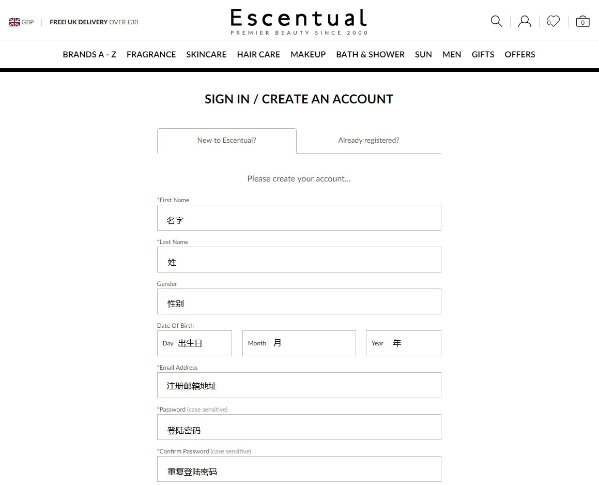599x485 pixels.
Task: Expand the Gender dropdown field
Action: point(299,302)
